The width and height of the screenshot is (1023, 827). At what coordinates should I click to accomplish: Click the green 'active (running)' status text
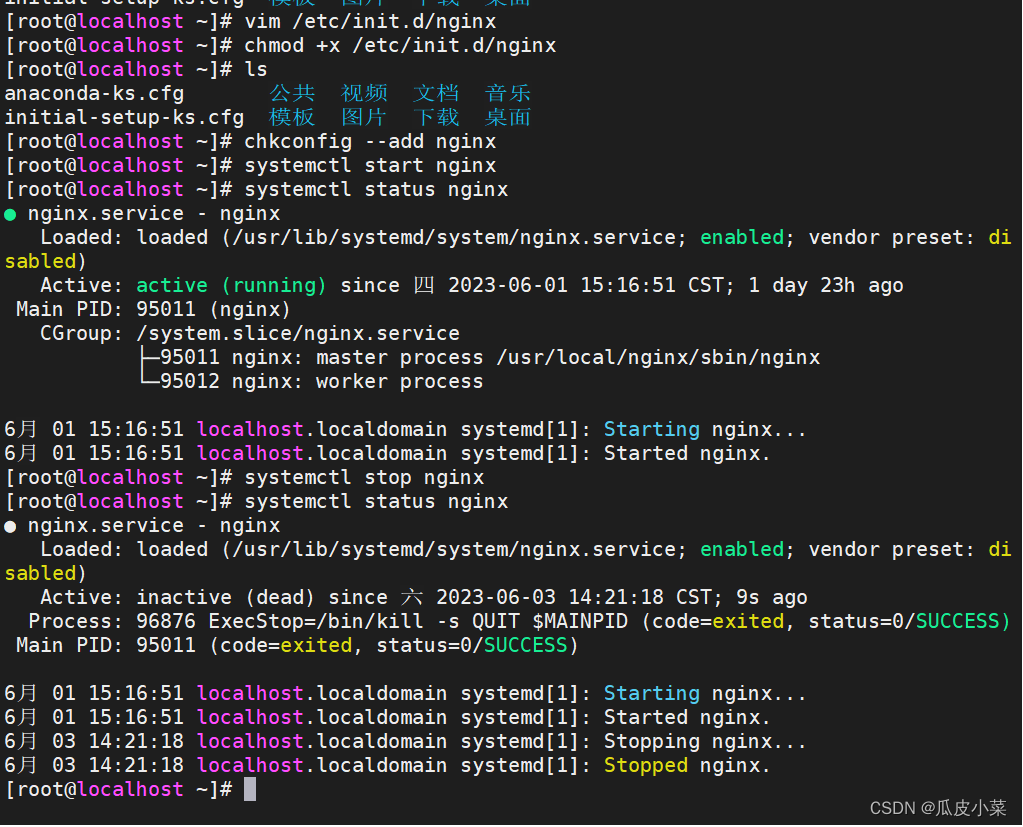tap(231, 286)
